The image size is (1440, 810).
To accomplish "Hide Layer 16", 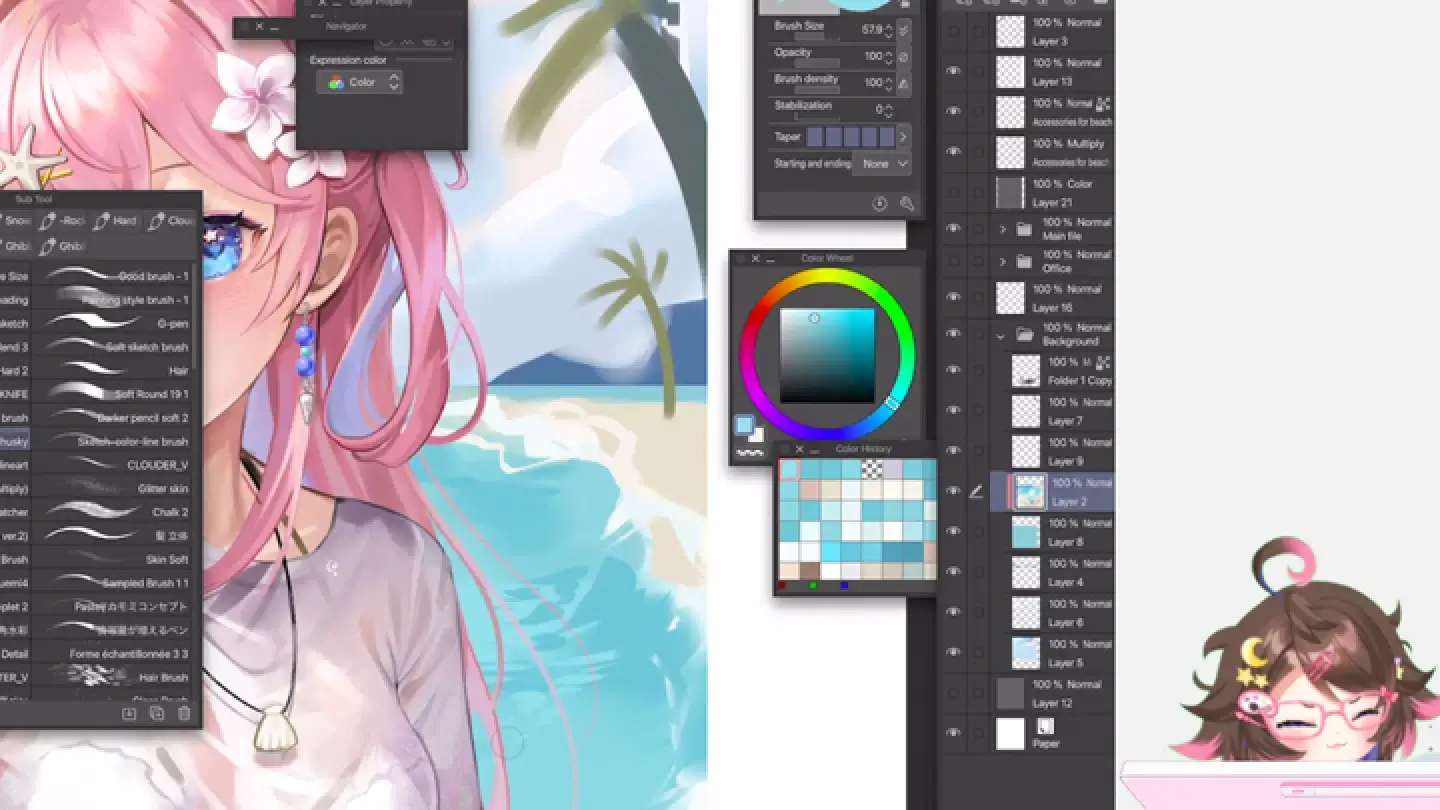I will 953,297.
